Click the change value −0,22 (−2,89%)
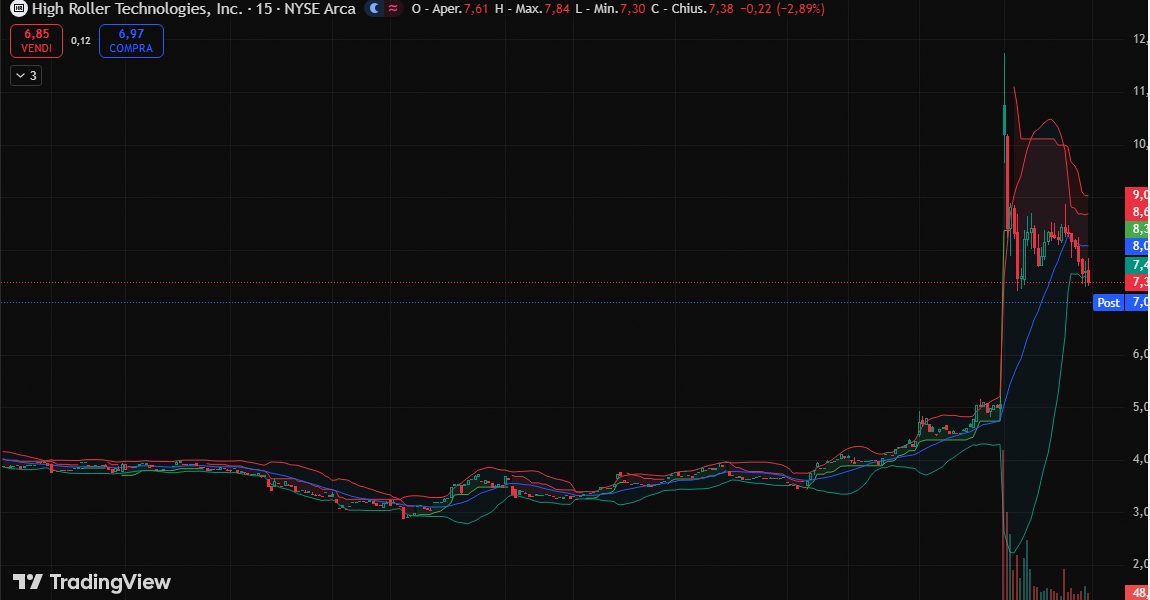The height and width of the screenshot is (600, 1150). click(782, 9)
